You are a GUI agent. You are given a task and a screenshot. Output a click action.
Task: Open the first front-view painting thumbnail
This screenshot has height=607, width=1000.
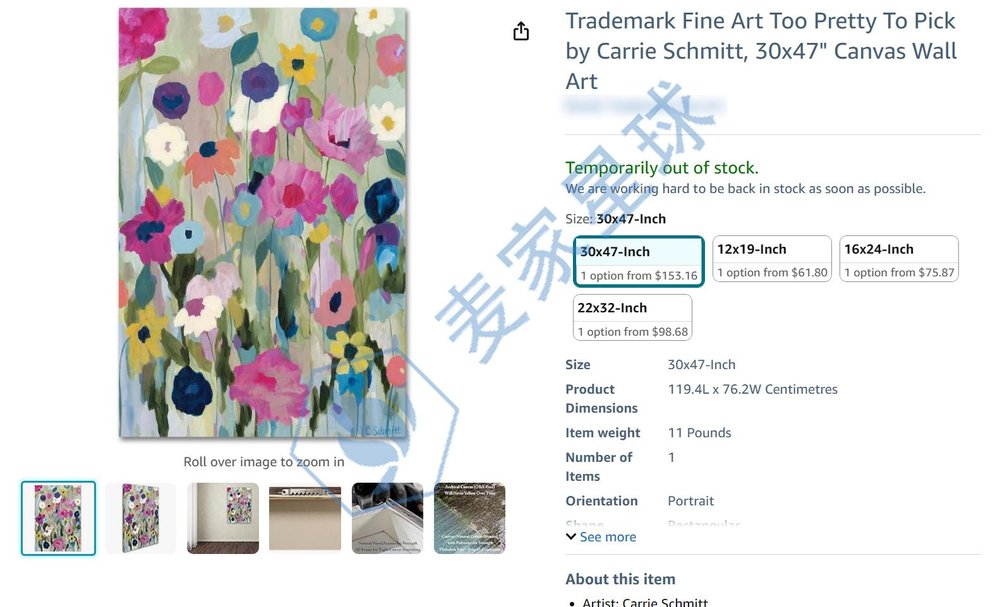(59, 518)
